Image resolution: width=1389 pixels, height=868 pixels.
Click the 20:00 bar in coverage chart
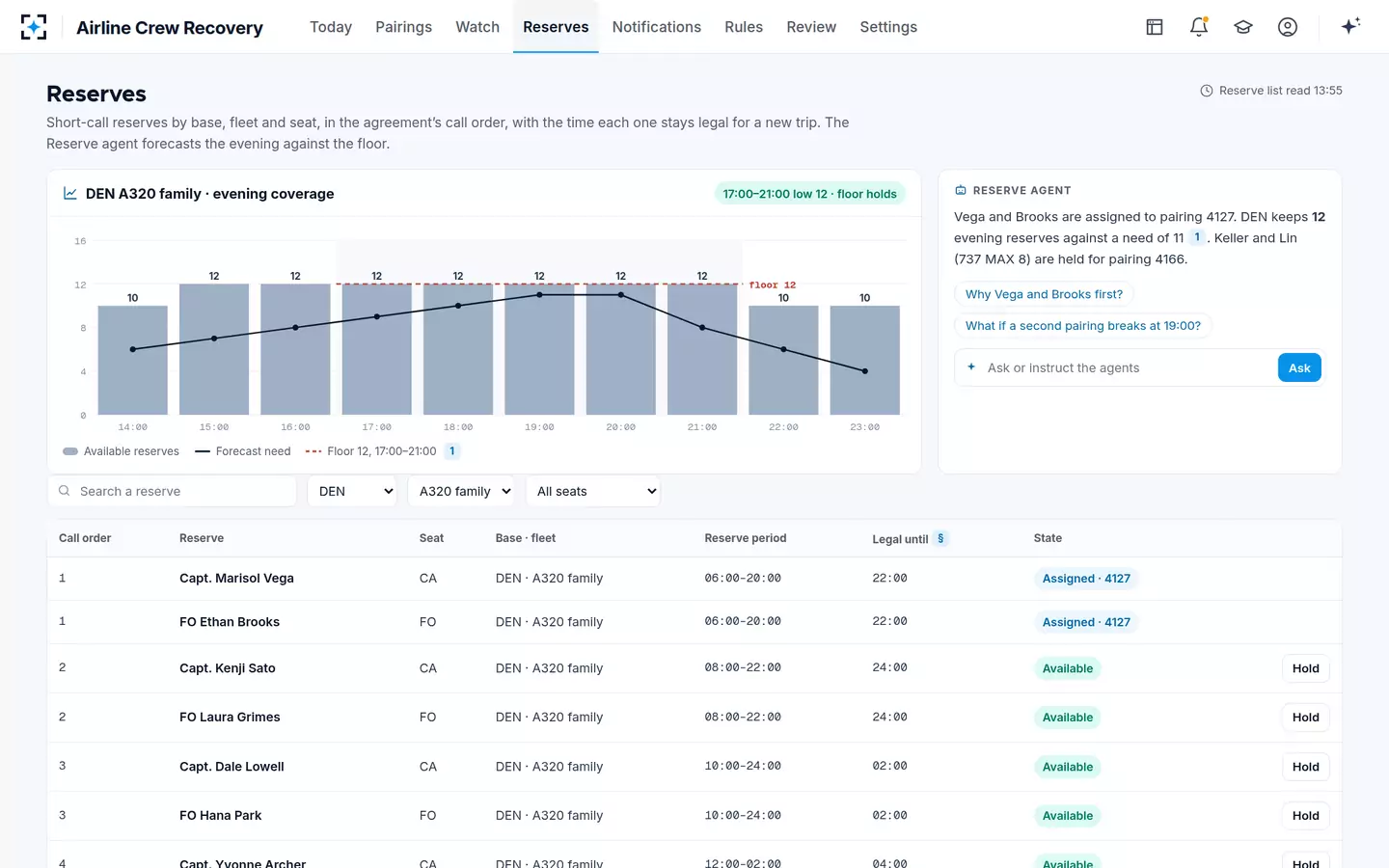621,349
